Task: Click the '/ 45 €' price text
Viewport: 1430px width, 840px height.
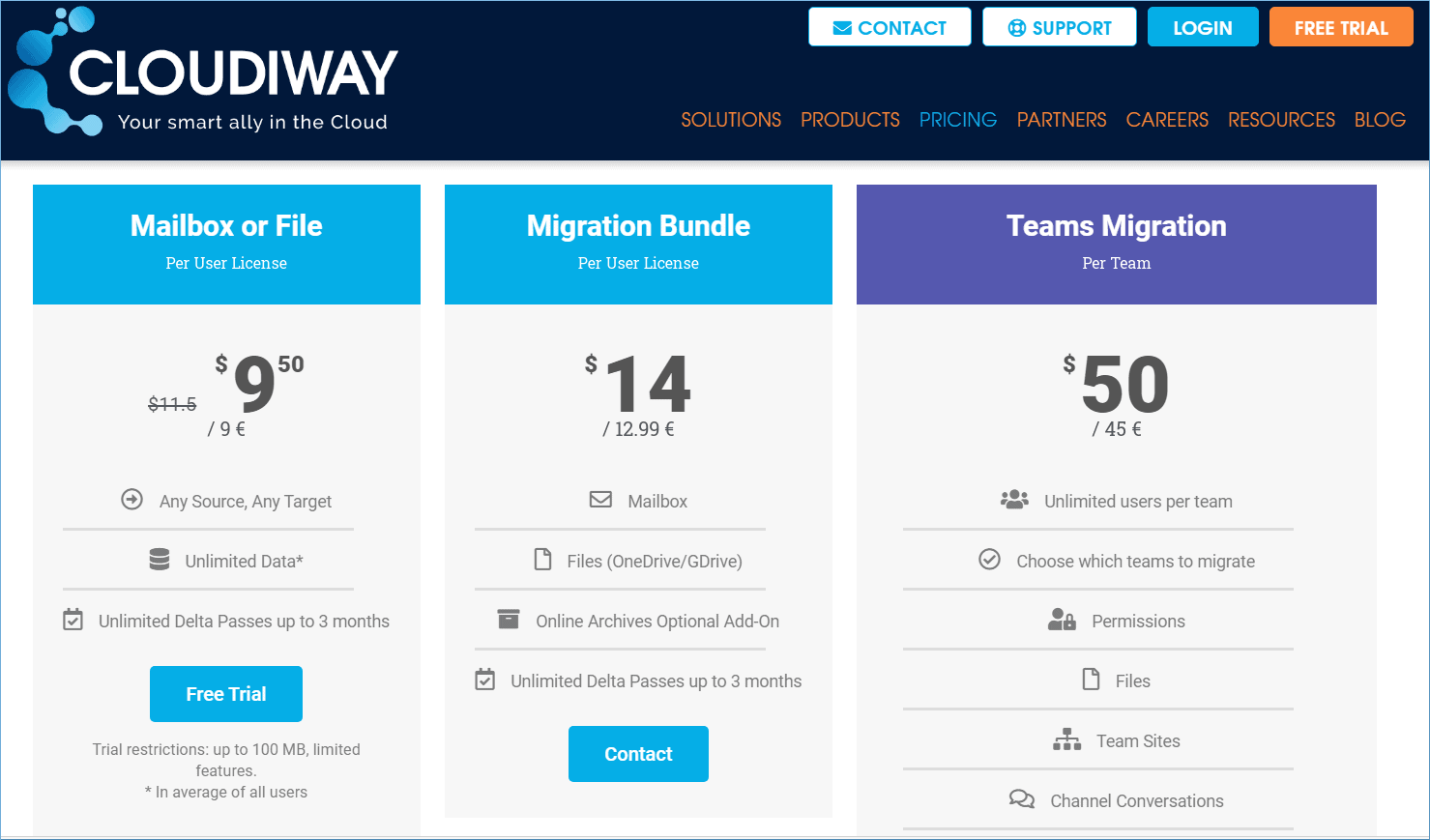Action: (x=1117, y=429)
